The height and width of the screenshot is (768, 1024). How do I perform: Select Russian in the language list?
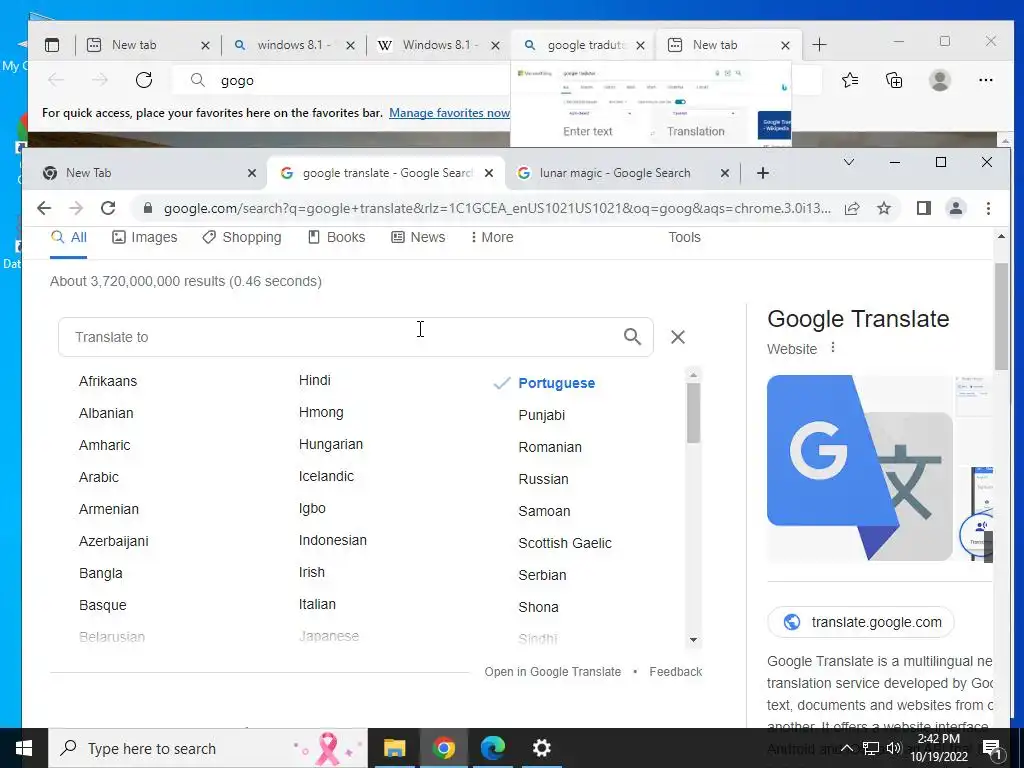543,479
